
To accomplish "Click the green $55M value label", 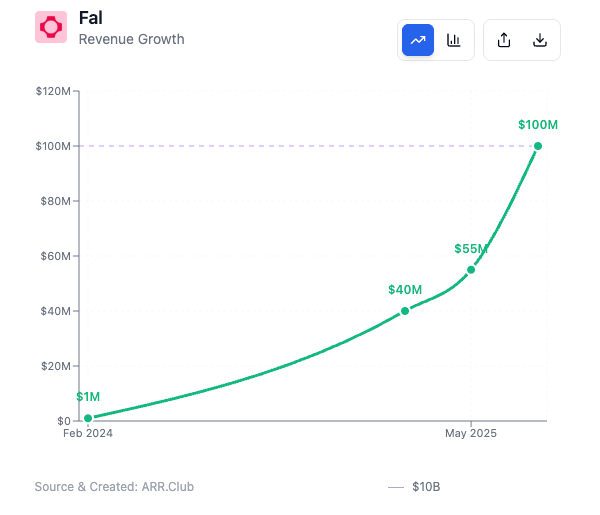I will point(471,249).
